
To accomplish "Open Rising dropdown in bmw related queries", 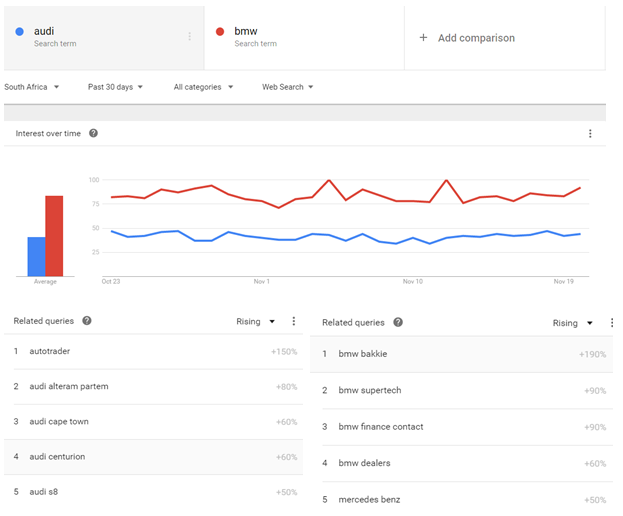I will 573,323.
